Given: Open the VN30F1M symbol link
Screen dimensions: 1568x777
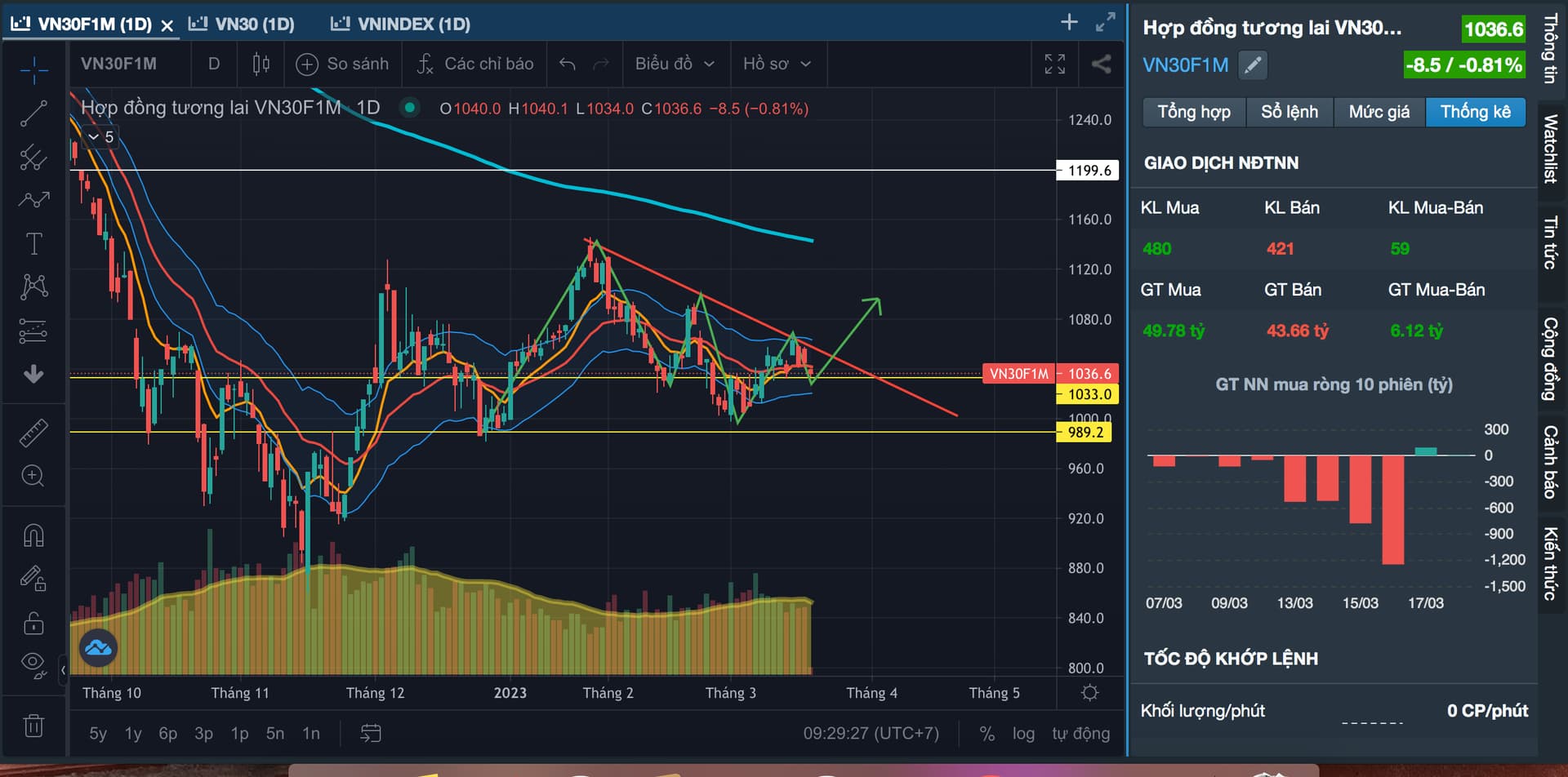Looking at the screenshot, I should point(1185,65).
